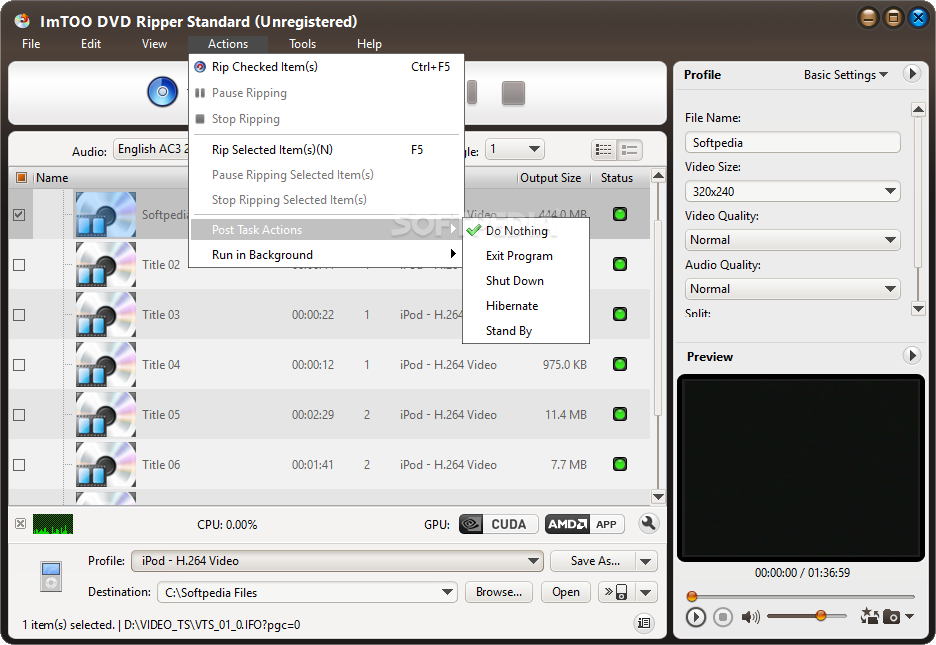Adjust the preview volume slider knob

tap(821, 616)
